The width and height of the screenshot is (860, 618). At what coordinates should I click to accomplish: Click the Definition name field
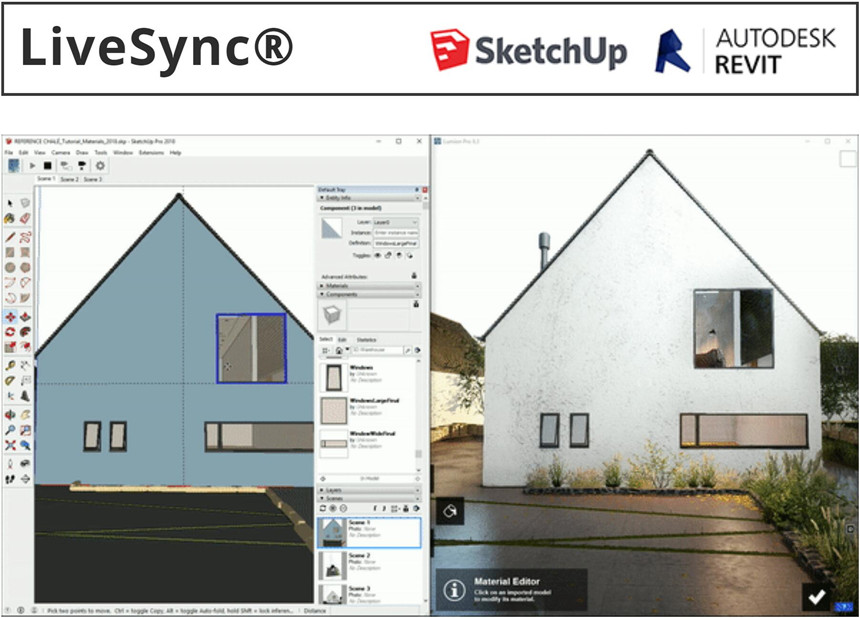coord(395,243)
